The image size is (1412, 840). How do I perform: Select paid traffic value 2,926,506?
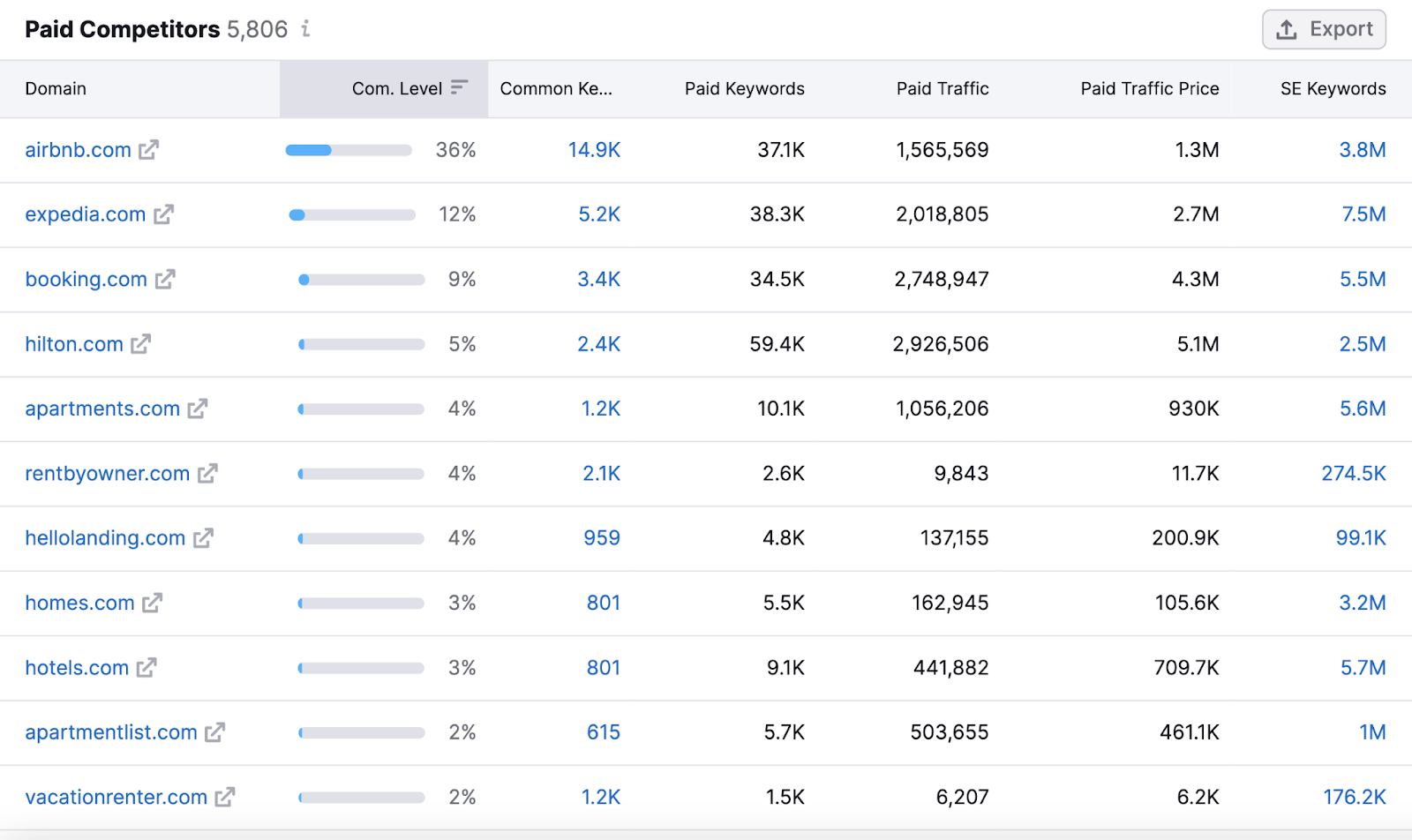[x=941, y=344]
